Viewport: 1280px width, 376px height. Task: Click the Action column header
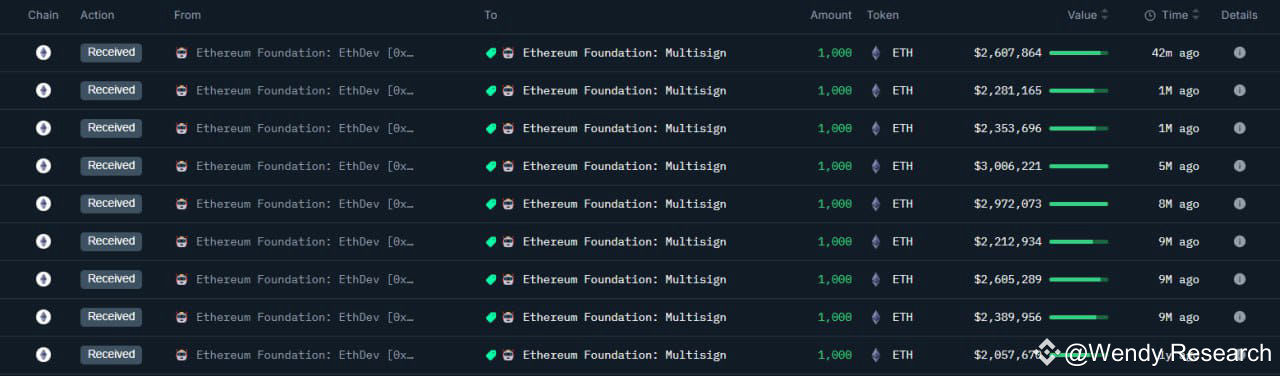pos(97,15)
